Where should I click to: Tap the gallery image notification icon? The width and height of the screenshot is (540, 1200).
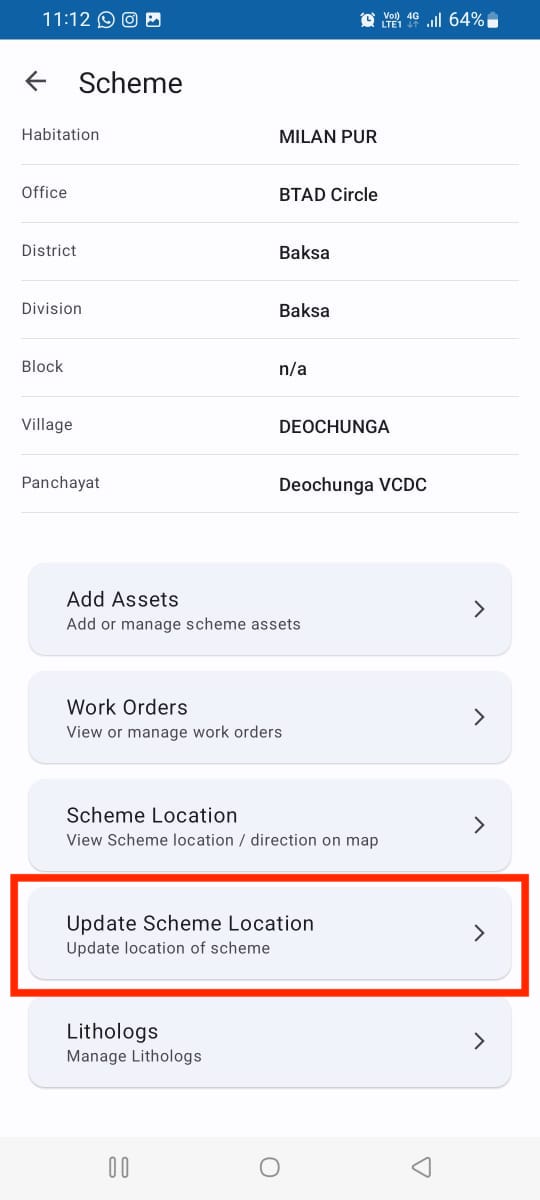tap(153, 20)
